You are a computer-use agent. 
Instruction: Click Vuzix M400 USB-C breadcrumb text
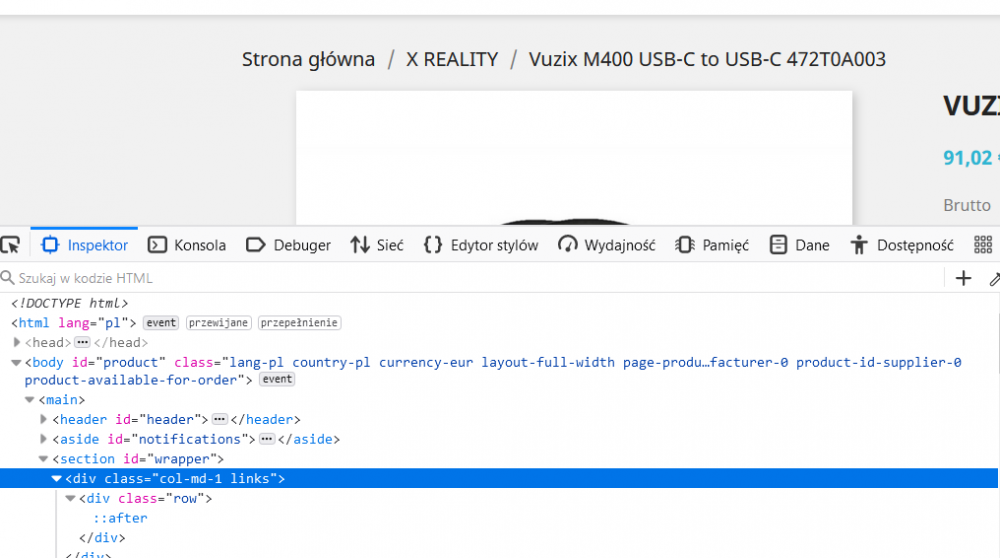click(707, 59)
